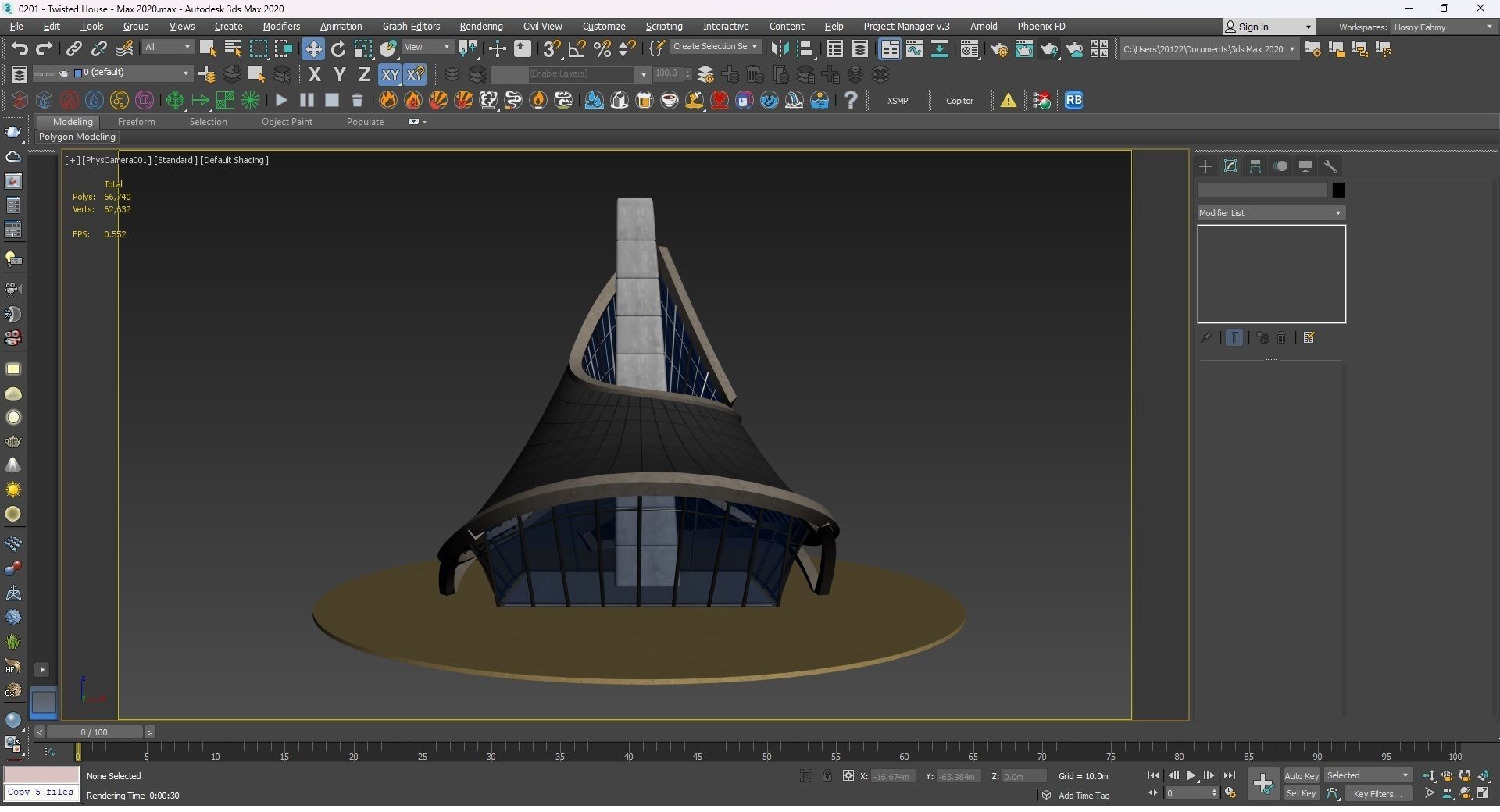Open Select by Name dialog
This screenshot has height=812, width=1500.
pyautogui.click(x=233, y=49)
